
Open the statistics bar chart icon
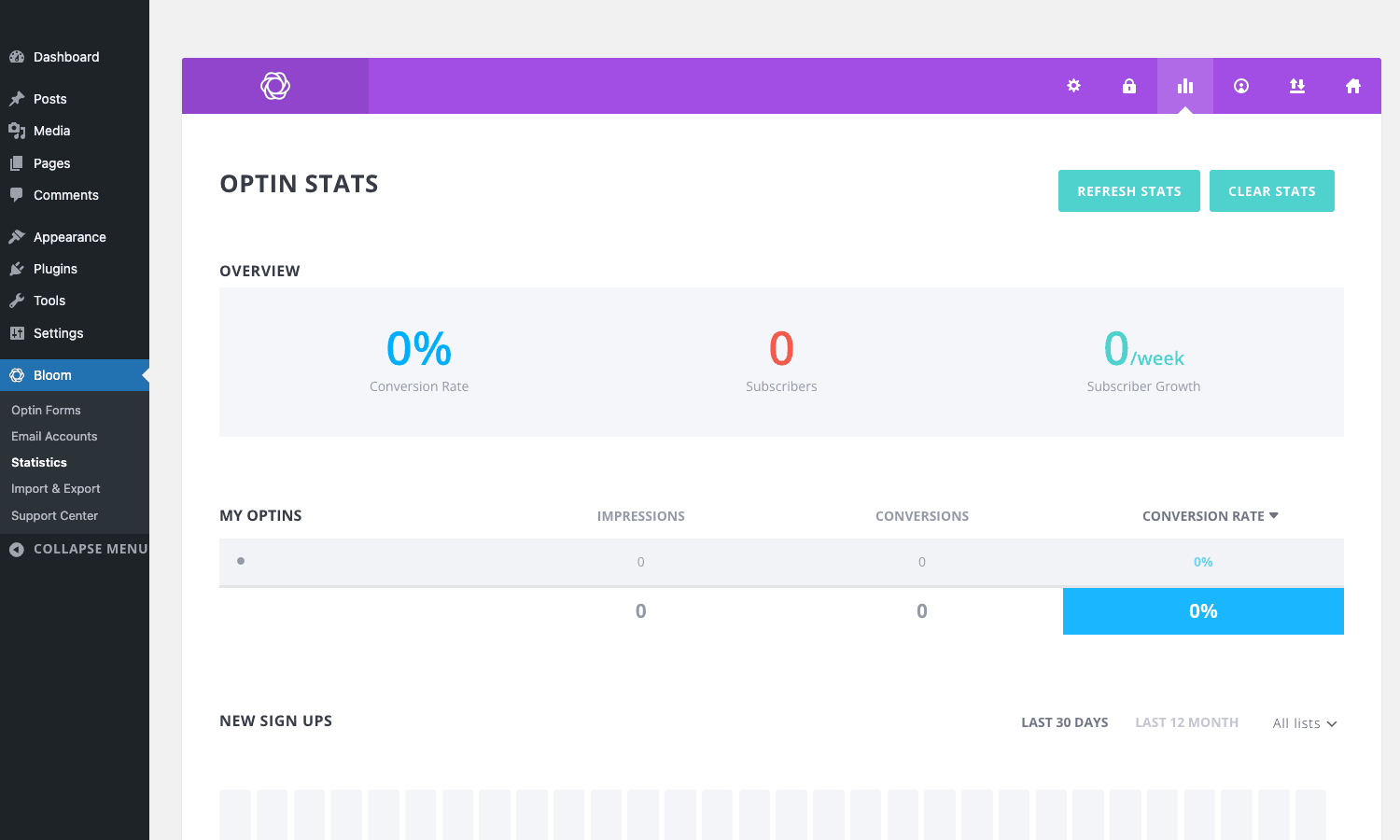pyautogui.click(x=1185, y=86)
